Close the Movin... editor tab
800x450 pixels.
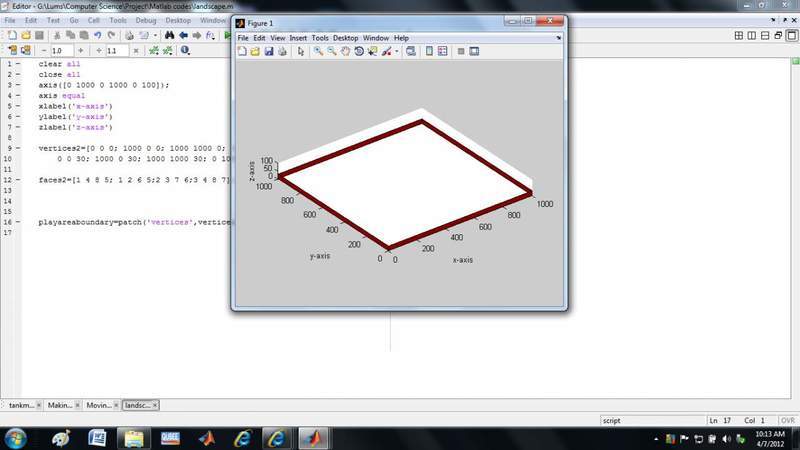point(115,405)
